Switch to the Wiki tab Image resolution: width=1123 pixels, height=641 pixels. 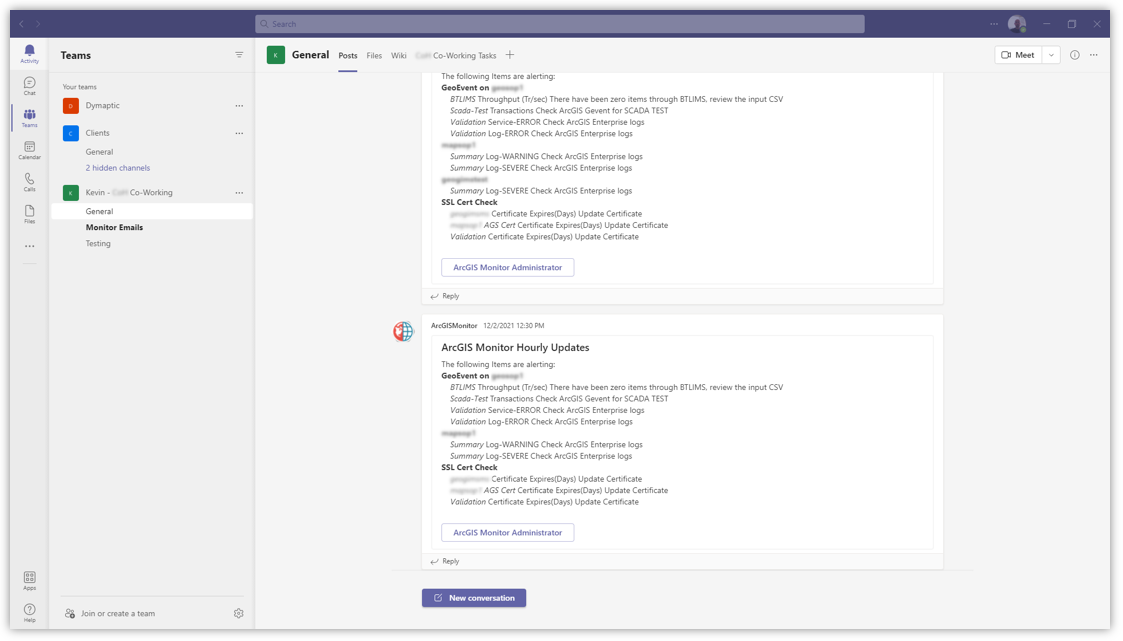[x=399, y=56]
